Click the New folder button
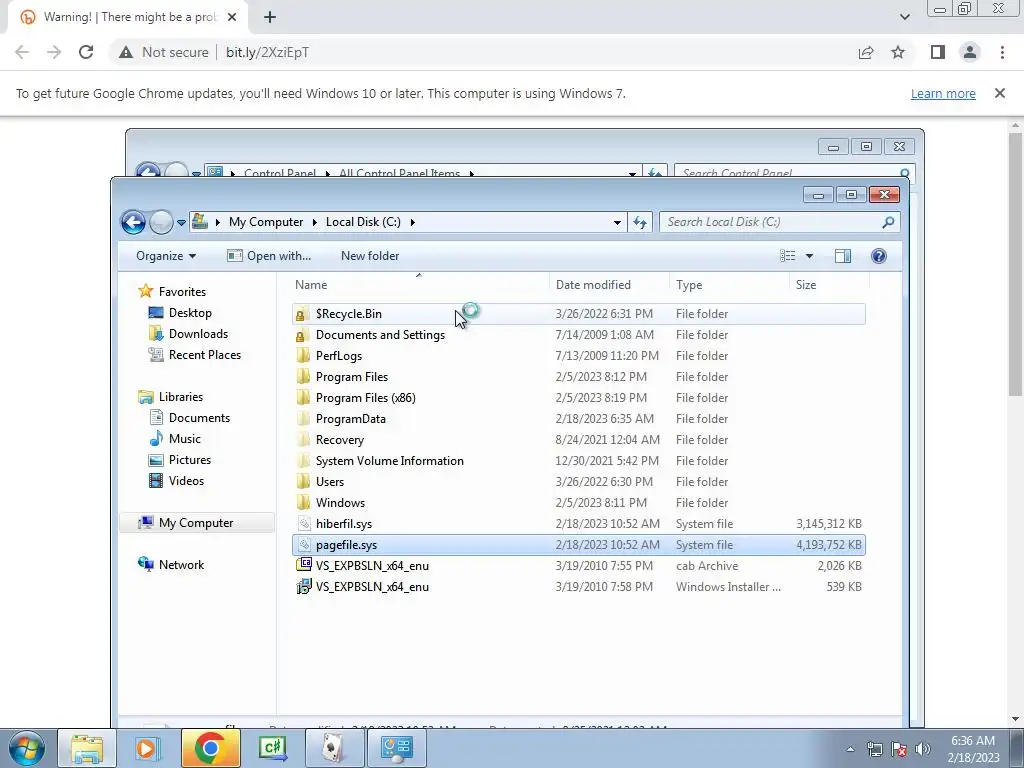 click(370, 256)
